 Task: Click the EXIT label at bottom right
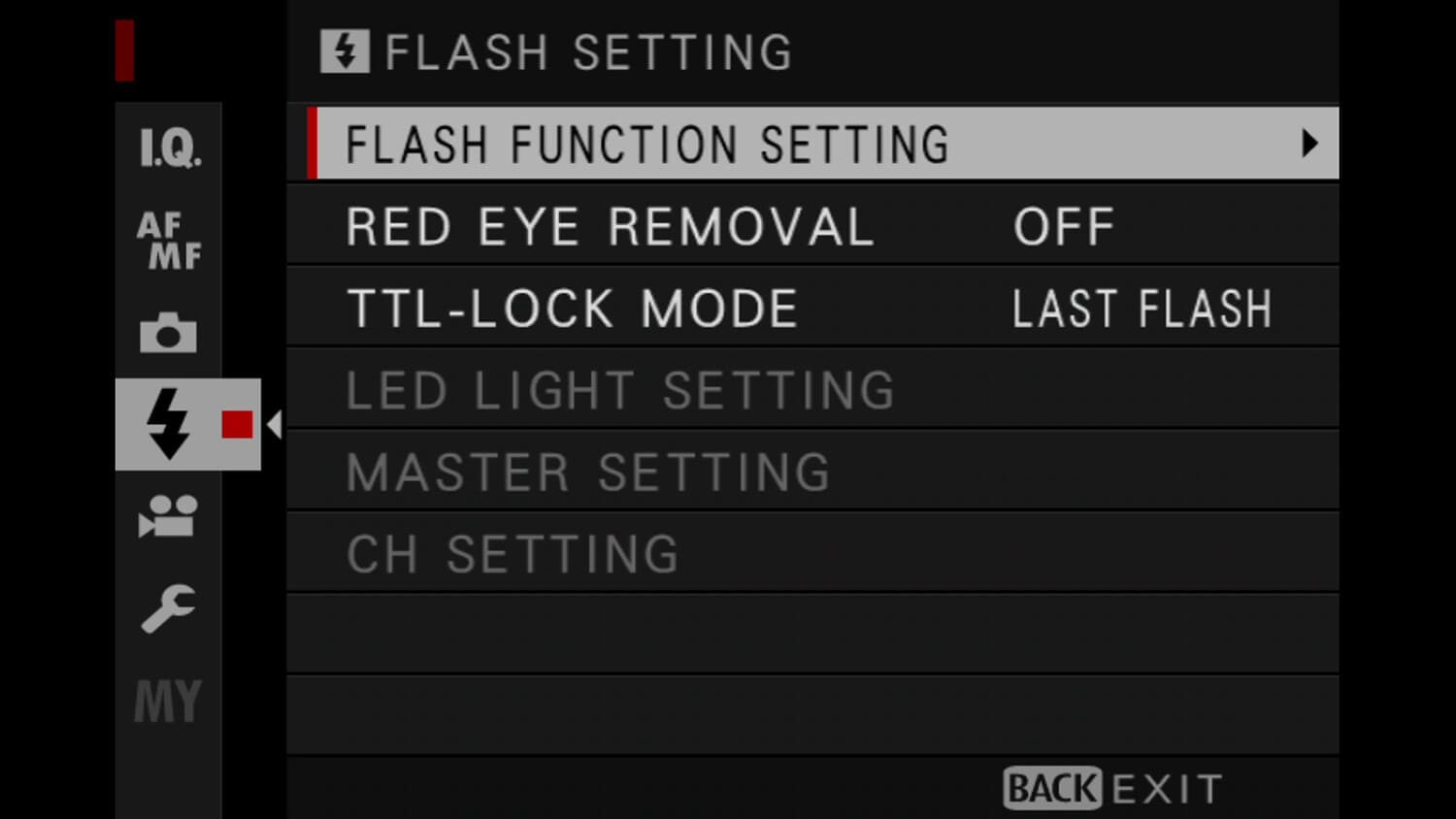(1164, 788)
